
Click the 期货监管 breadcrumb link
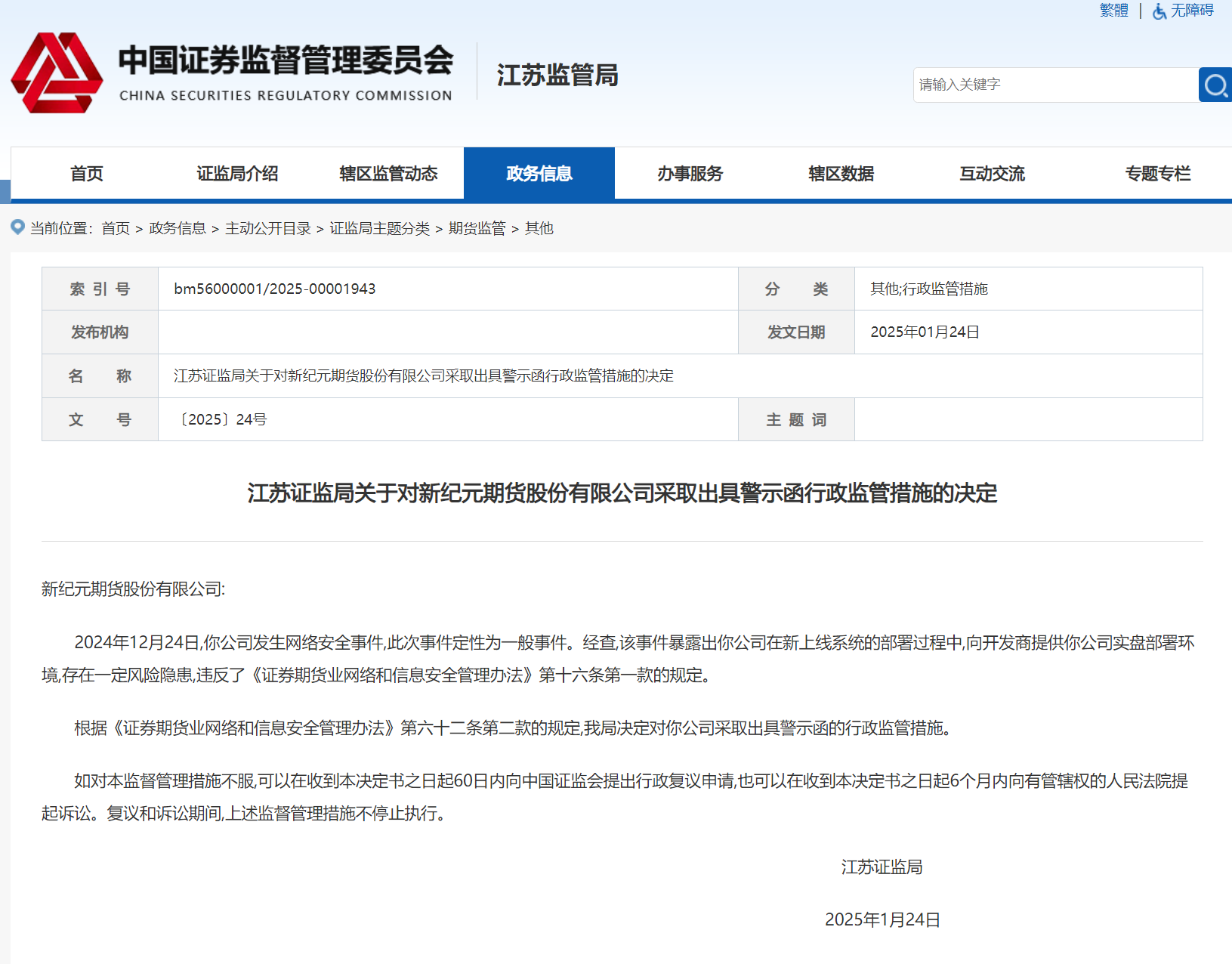tap(477, 228)
